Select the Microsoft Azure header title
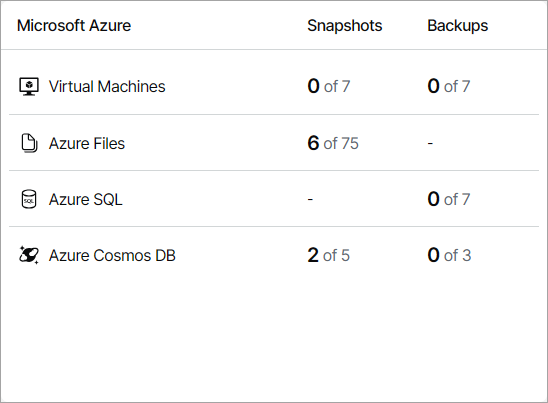Screen dimensions: 548x403 tap(74, 26)
